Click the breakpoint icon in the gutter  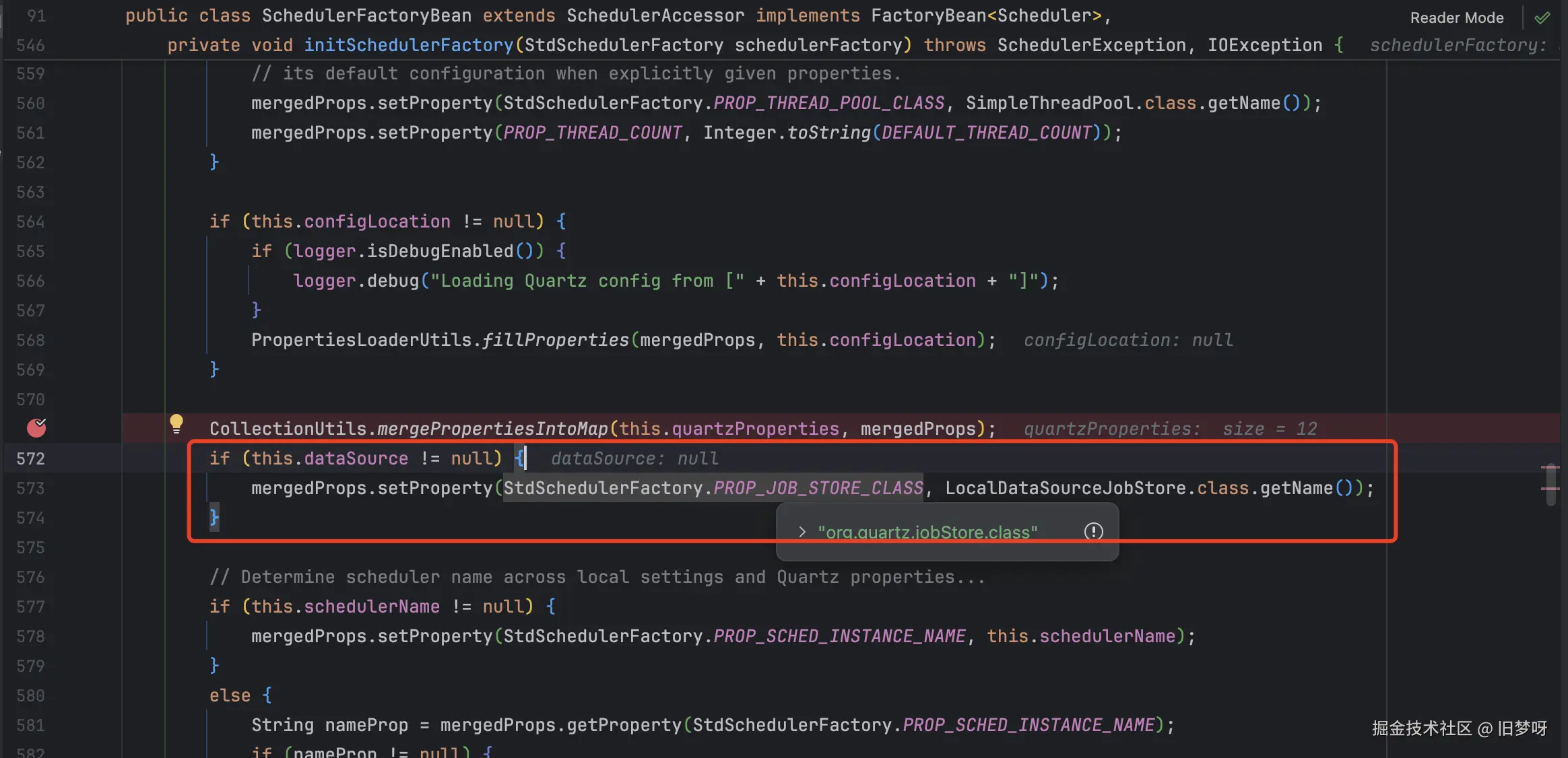pyautogui.click(x=36, y=427)
